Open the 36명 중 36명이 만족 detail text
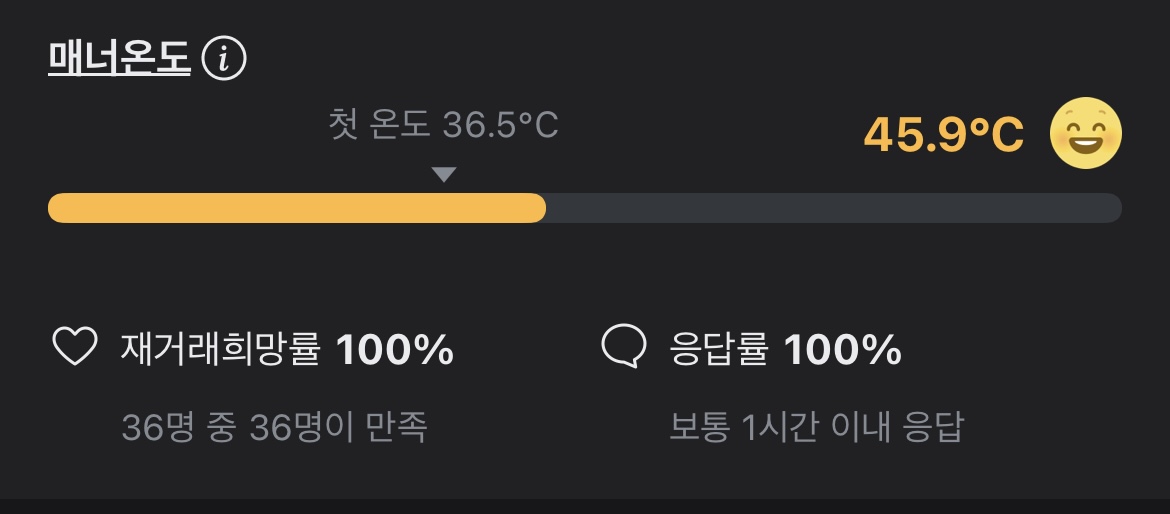 [274, 428]
